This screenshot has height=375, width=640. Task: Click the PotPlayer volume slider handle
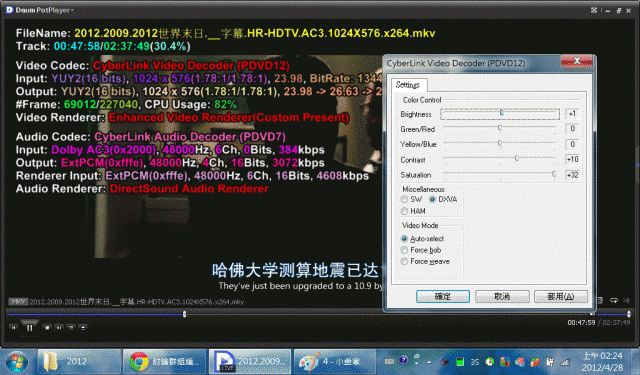click(x=629, y=314)
